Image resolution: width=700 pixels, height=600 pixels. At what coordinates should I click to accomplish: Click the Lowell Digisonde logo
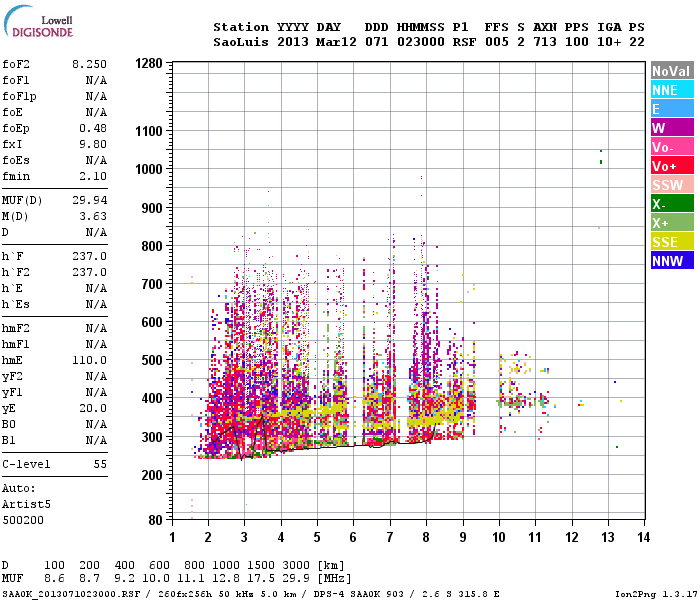[38, 21]
